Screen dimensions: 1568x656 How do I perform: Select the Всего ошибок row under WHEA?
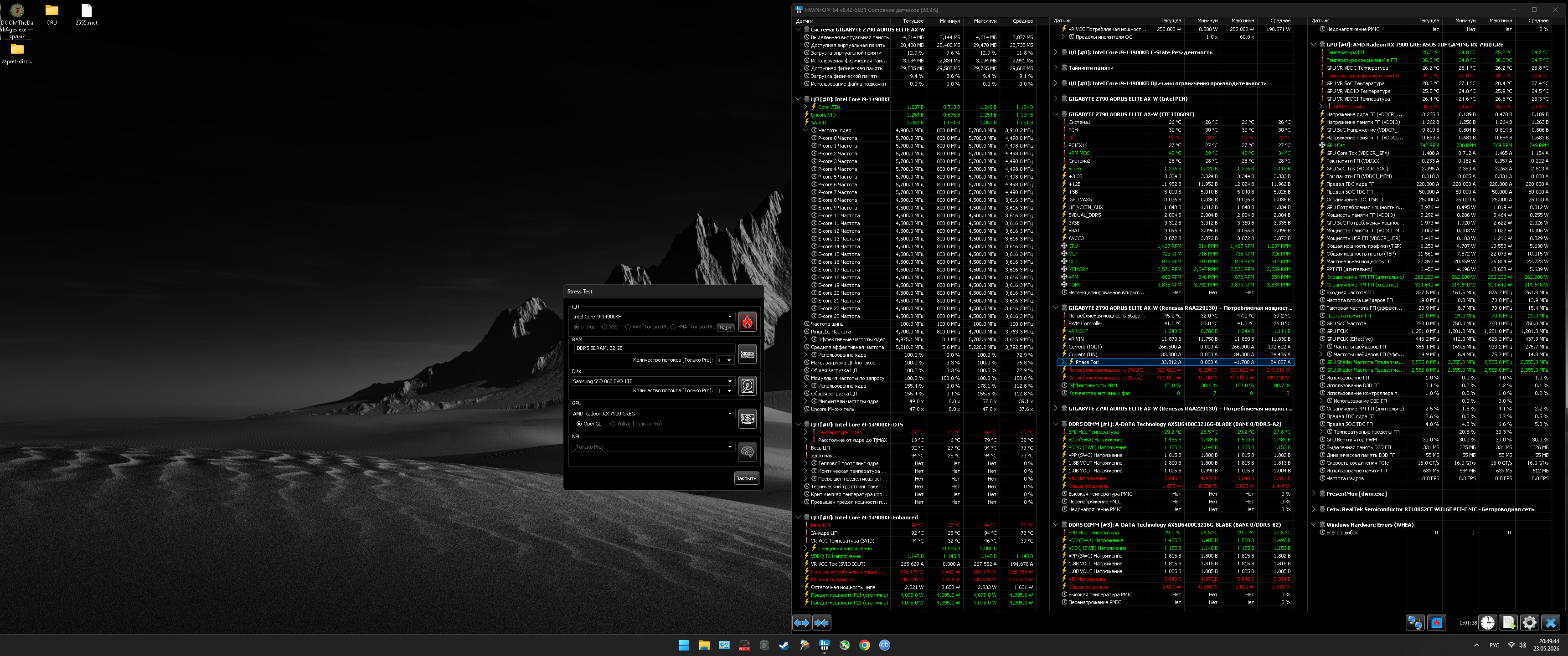(x=1435, y=533)
